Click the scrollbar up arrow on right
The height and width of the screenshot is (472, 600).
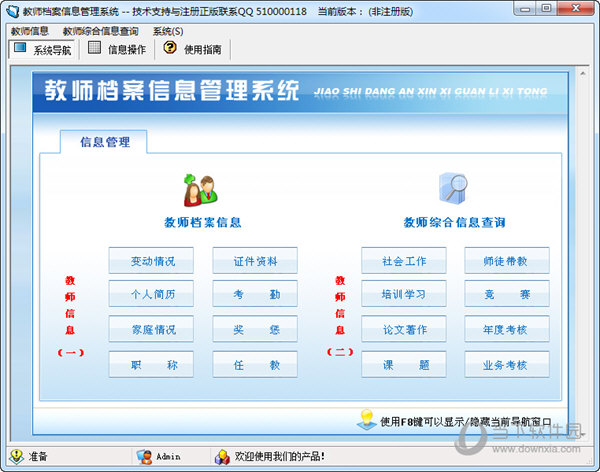click(x=582, y=73)
